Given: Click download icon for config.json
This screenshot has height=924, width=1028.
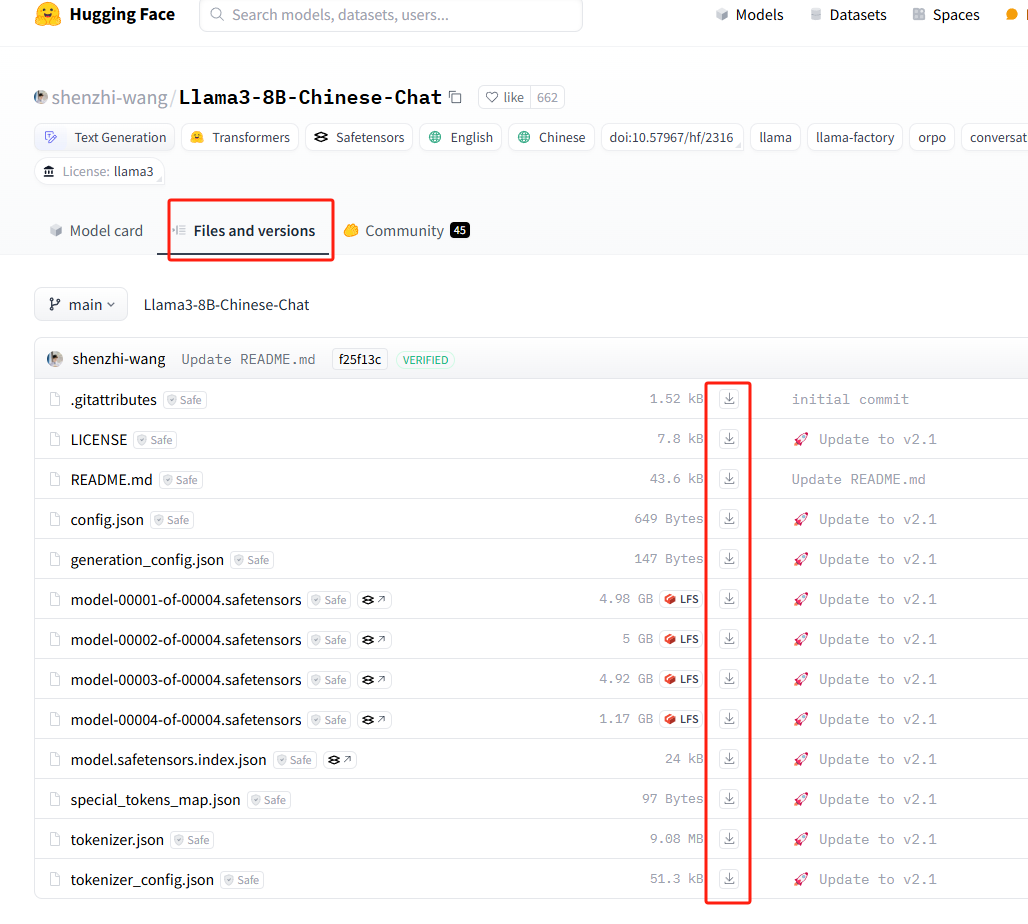Looking at the screenshot, I should click(x=729, y=519).
